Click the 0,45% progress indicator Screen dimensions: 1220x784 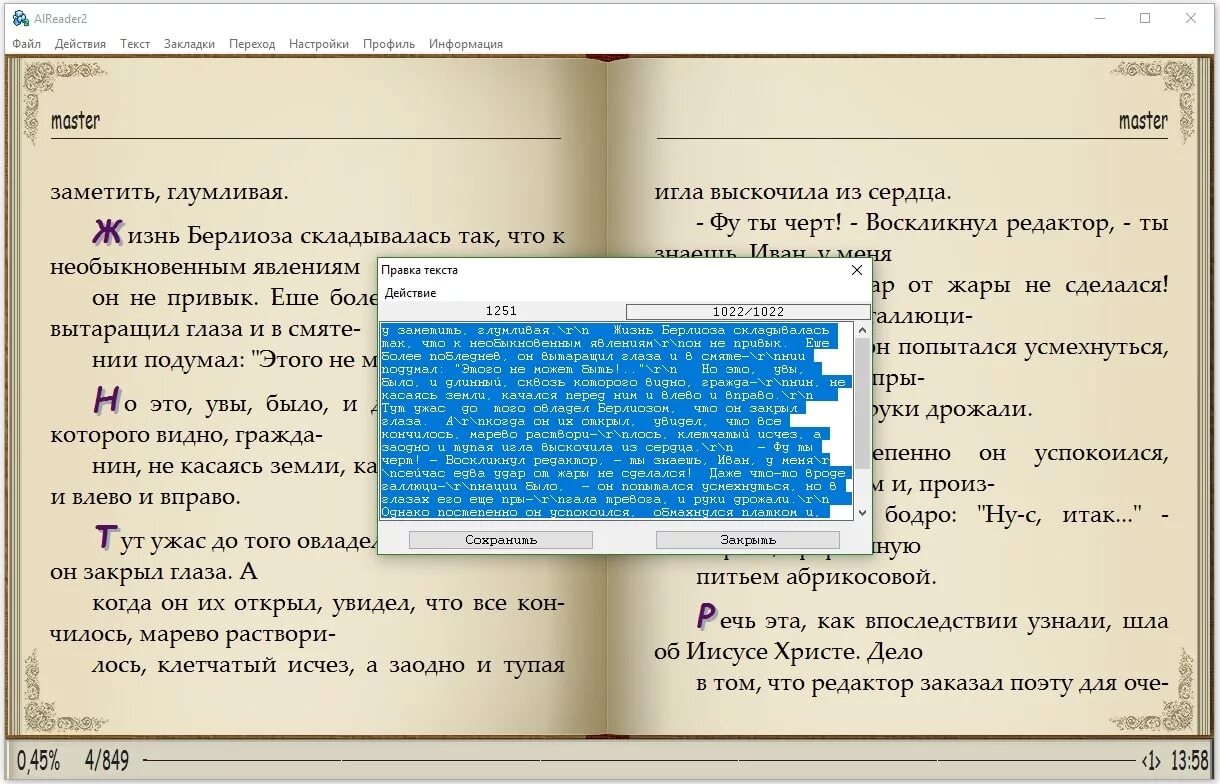pos(38,761)
